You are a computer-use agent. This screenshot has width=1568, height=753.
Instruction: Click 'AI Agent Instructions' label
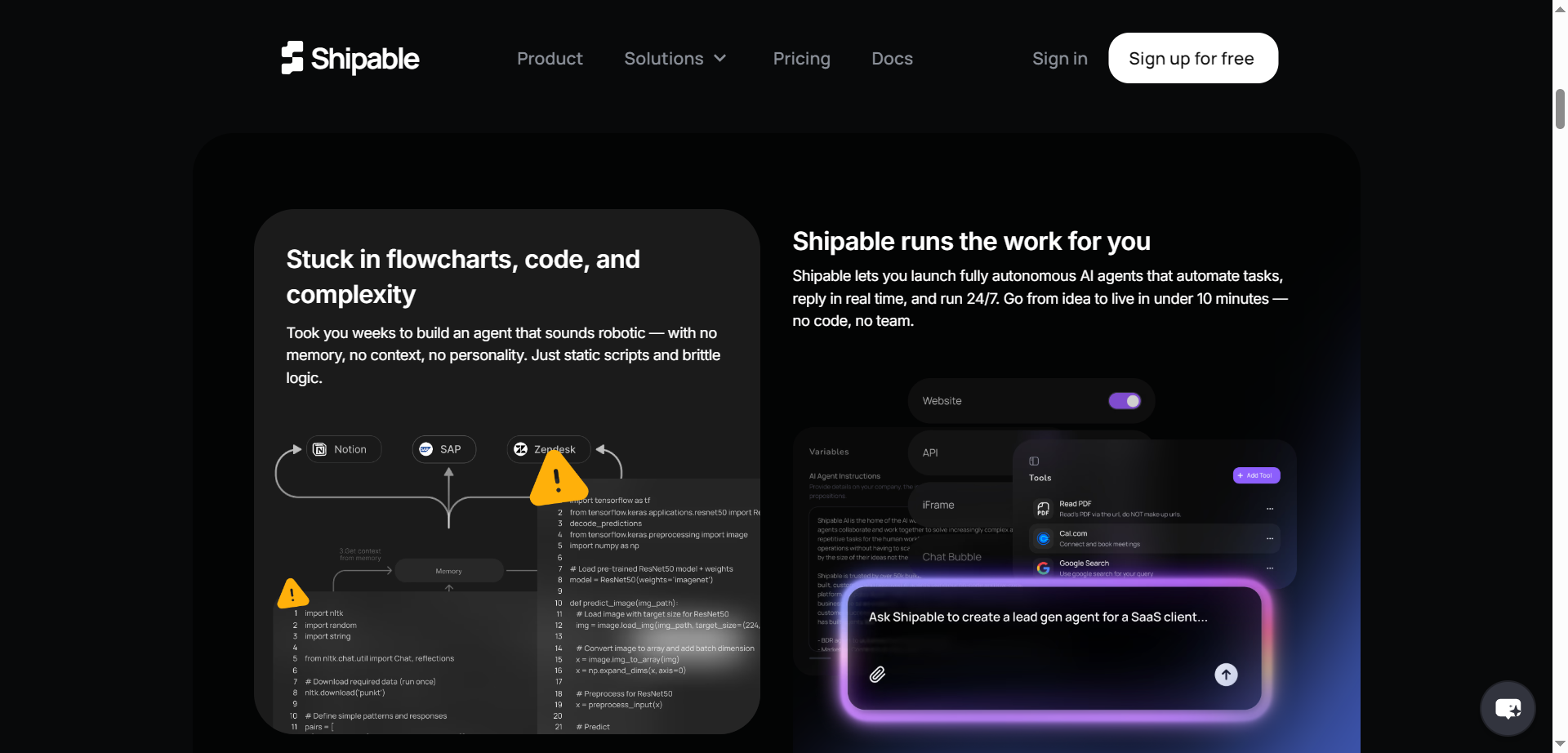point(844,476)
